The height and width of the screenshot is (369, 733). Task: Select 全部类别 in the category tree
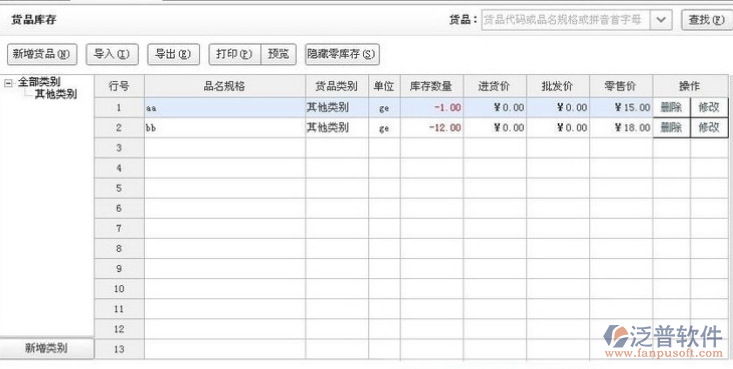(39, 82)
